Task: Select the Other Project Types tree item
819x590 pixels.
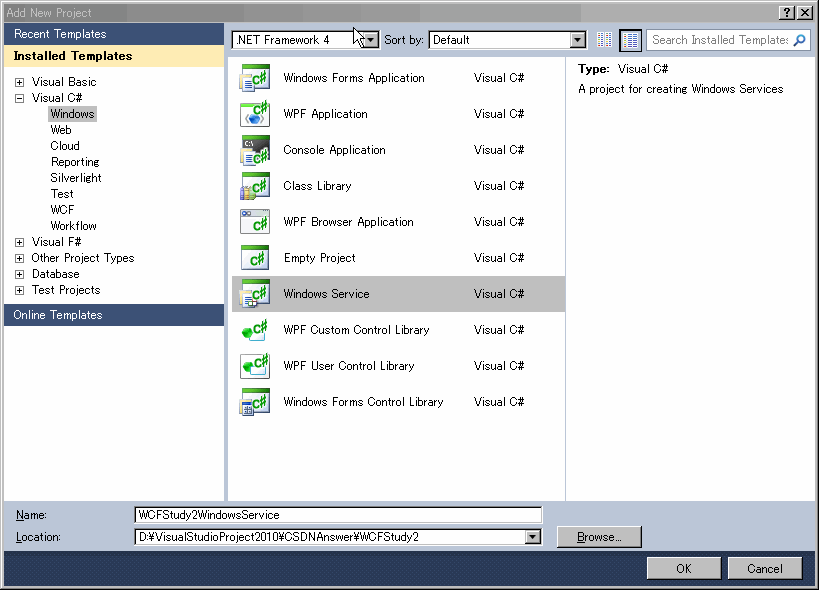Action: (83, 258)
